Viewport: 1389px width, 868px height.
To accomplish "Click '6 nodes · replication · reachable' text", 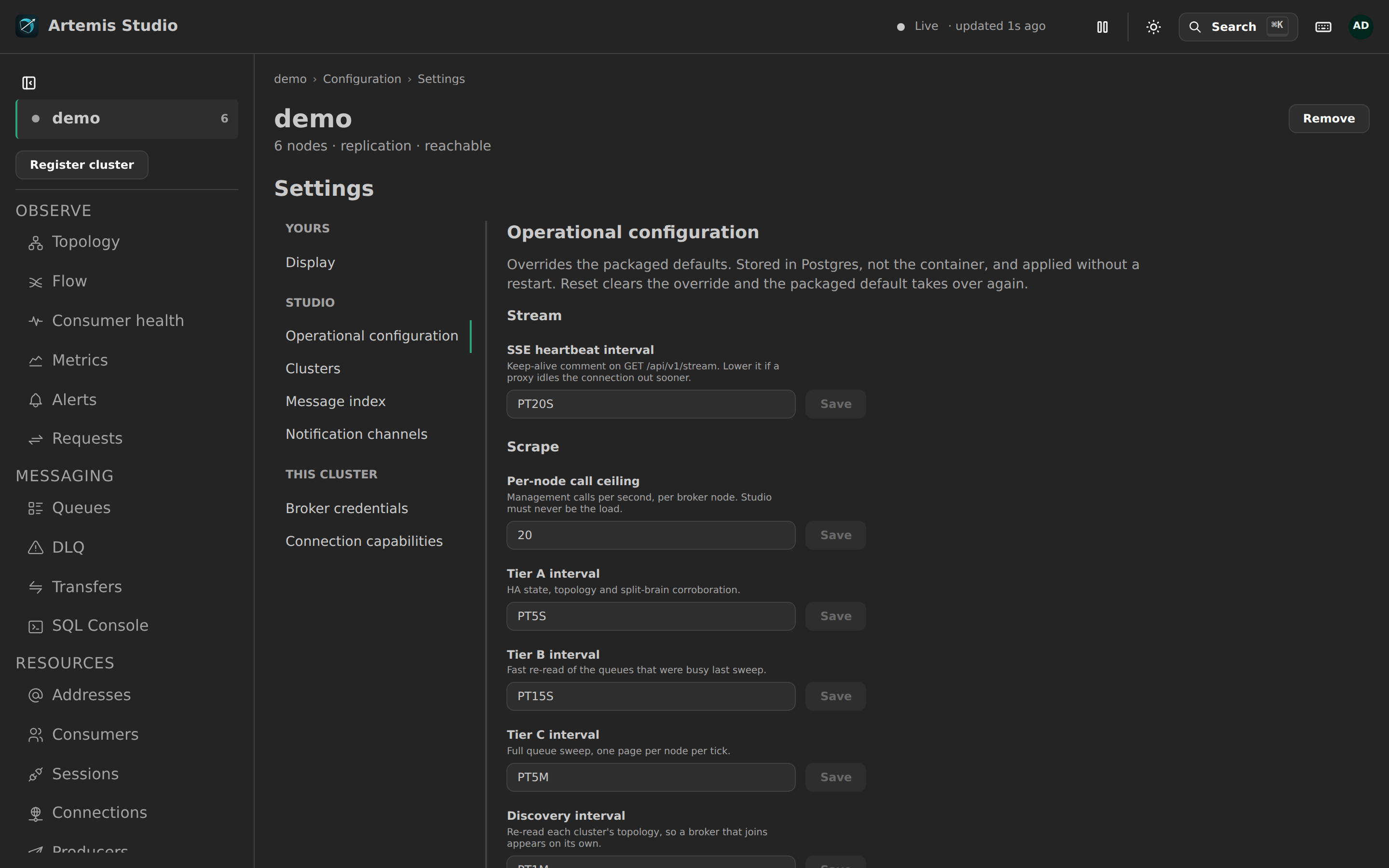I will point(382,146).
